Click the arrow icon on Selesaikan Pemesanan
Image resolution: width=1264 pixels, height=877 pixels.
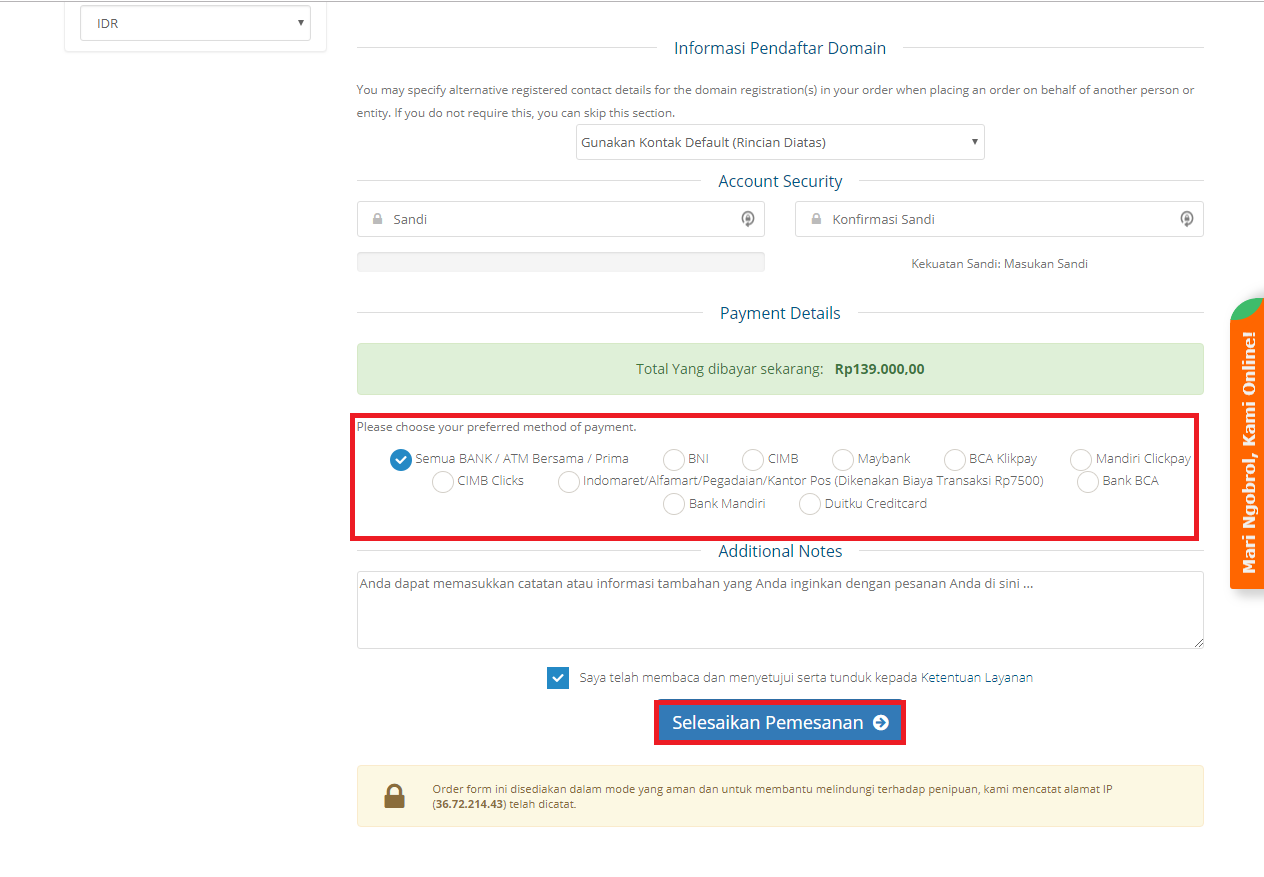pos(880,723)
